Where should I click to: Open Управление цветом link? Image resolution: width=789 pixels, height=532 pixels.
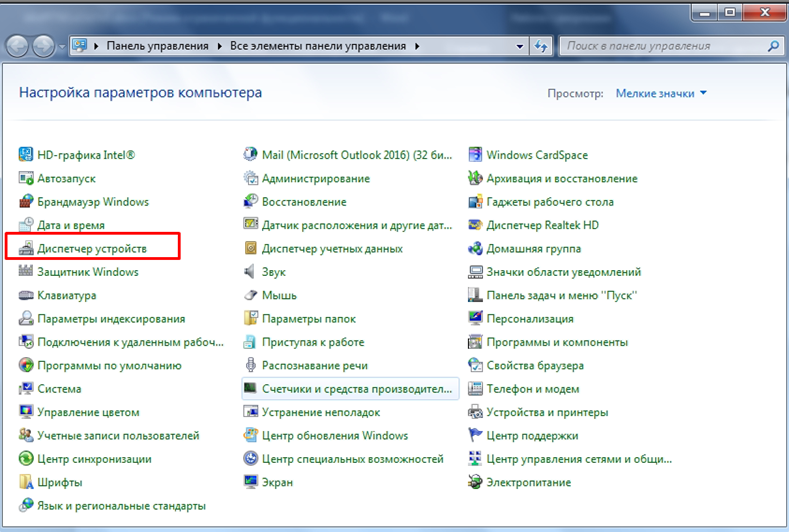click(88, 412)
